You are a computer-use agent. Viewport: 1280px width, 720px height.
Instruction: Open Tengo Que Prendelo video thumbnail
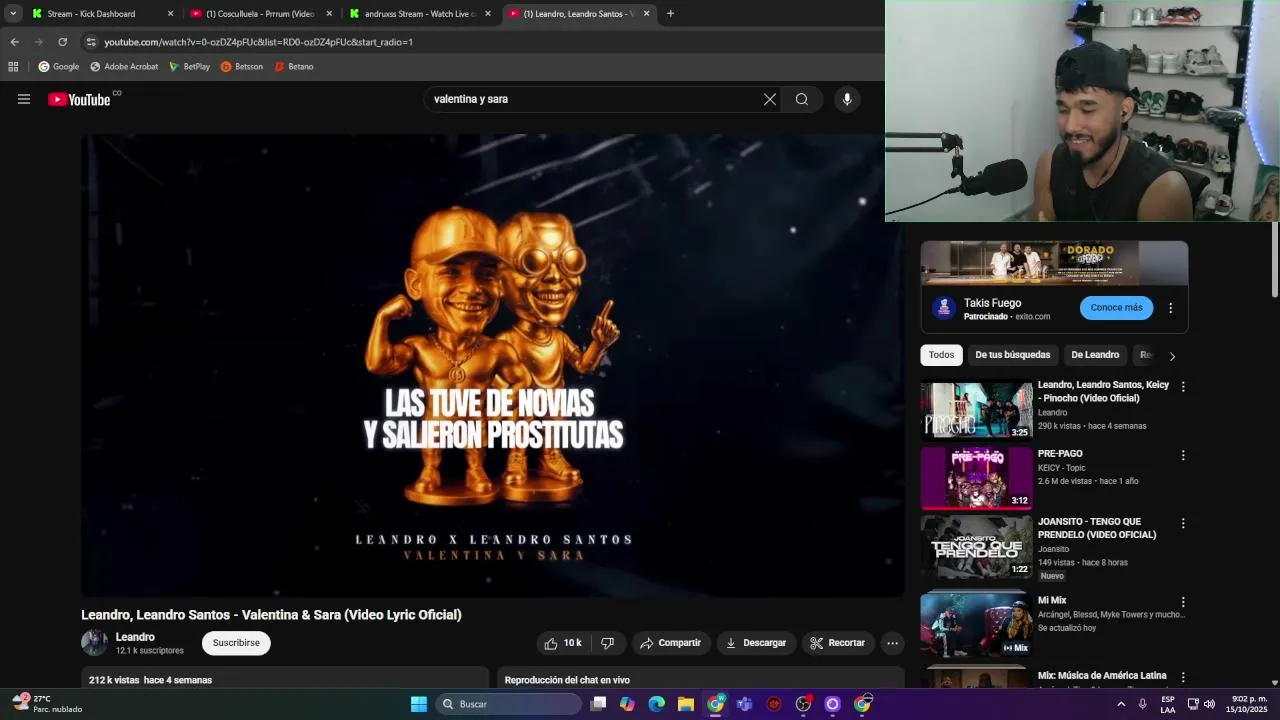click(x=976, y=547)
